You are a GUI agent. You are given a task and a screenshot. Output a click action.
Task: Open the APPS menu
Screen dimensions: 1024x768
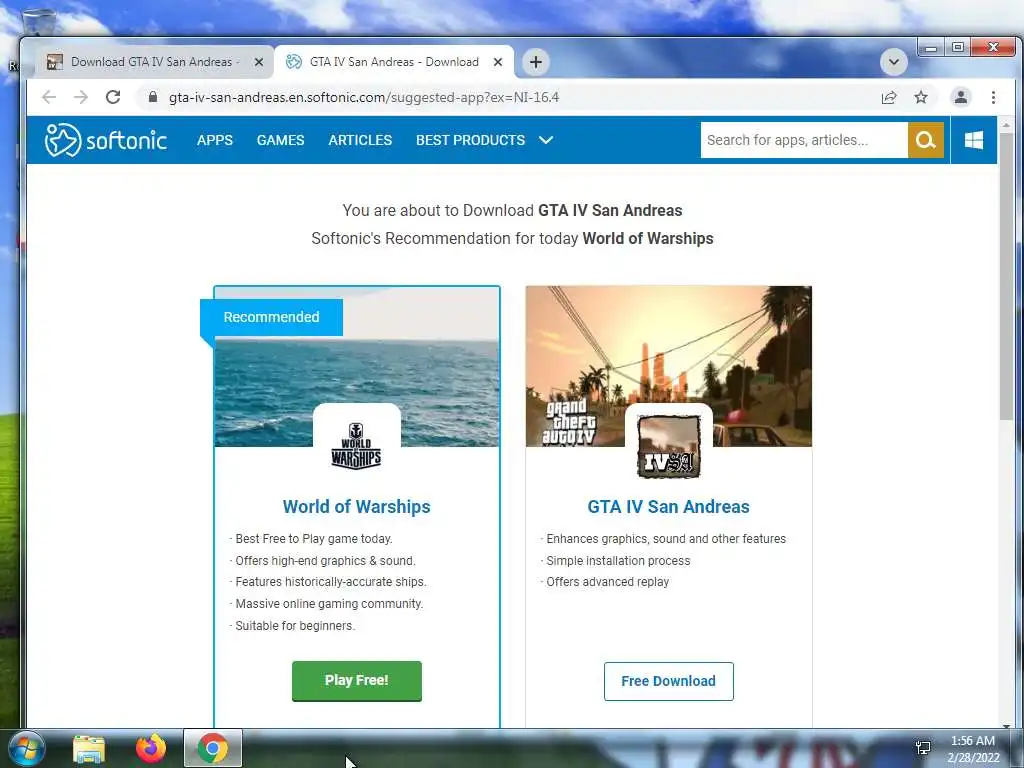tap(215, 140)
